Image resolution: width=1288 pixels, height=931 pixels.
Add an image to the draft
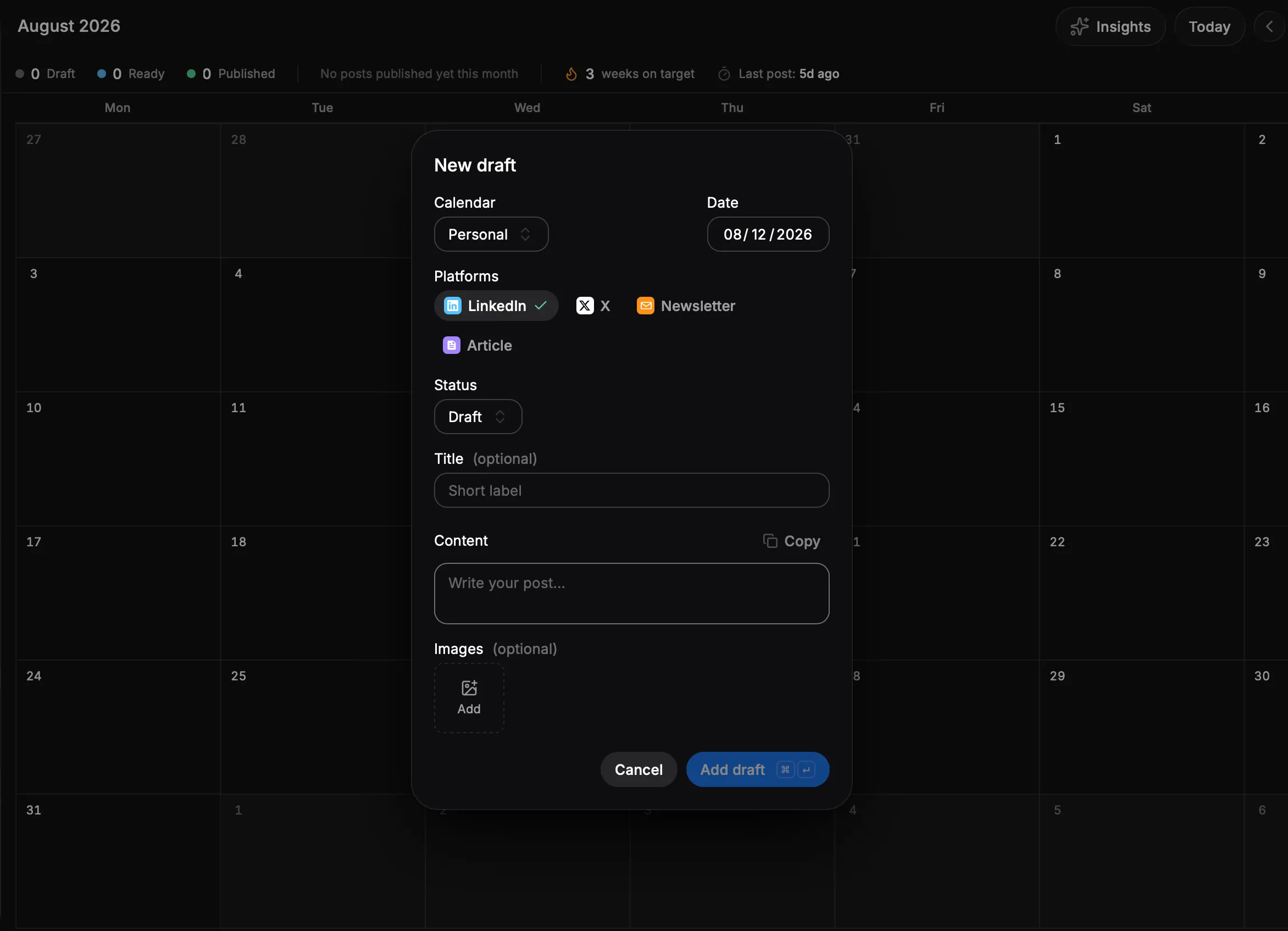(469, 698)
